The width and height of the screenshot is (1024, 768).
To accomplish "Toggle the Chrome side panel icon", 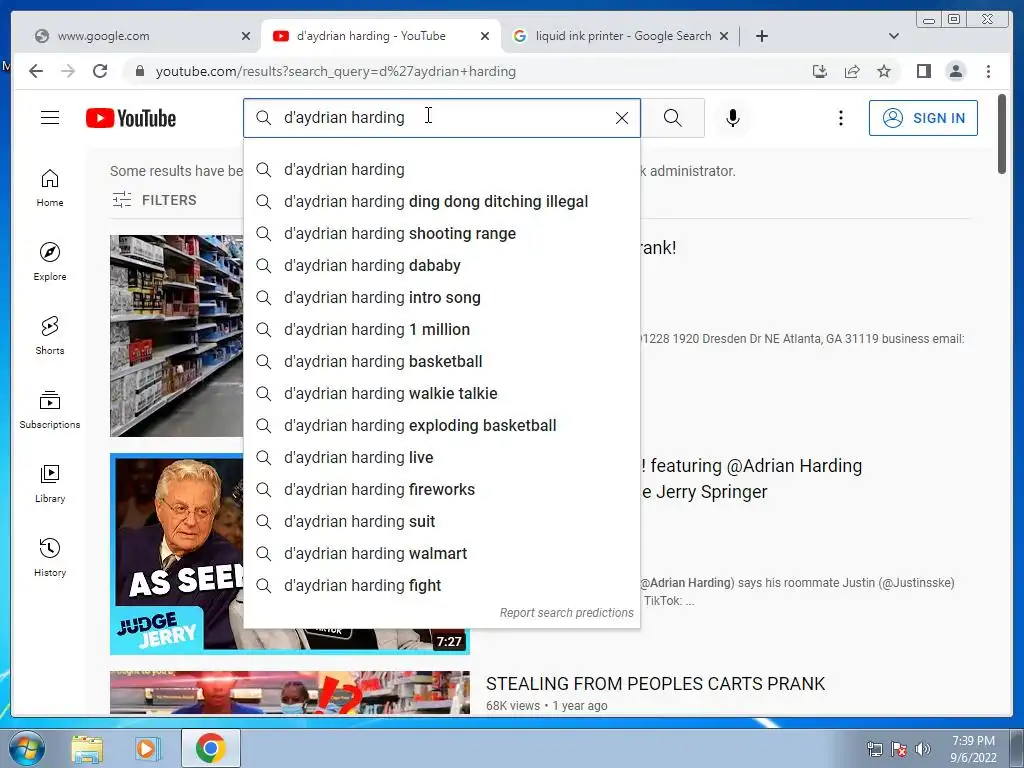I will pyautogui.click(x=923, y=71).
